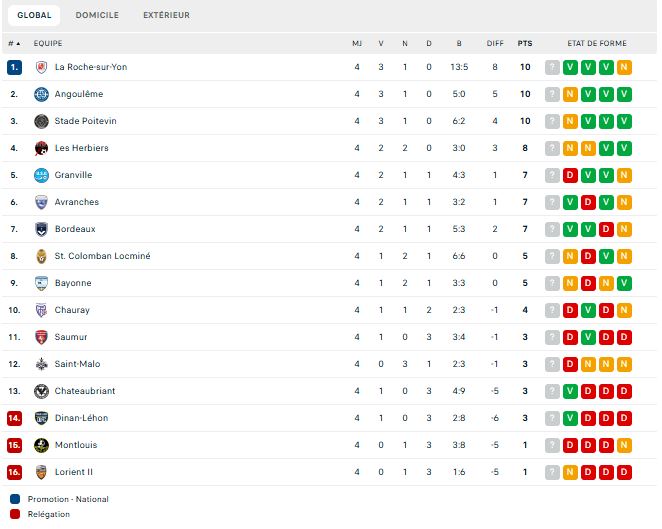Viewport: 662px width, 529px height.
Task: Click Montlouis team logo
Action: pos(41,445)
